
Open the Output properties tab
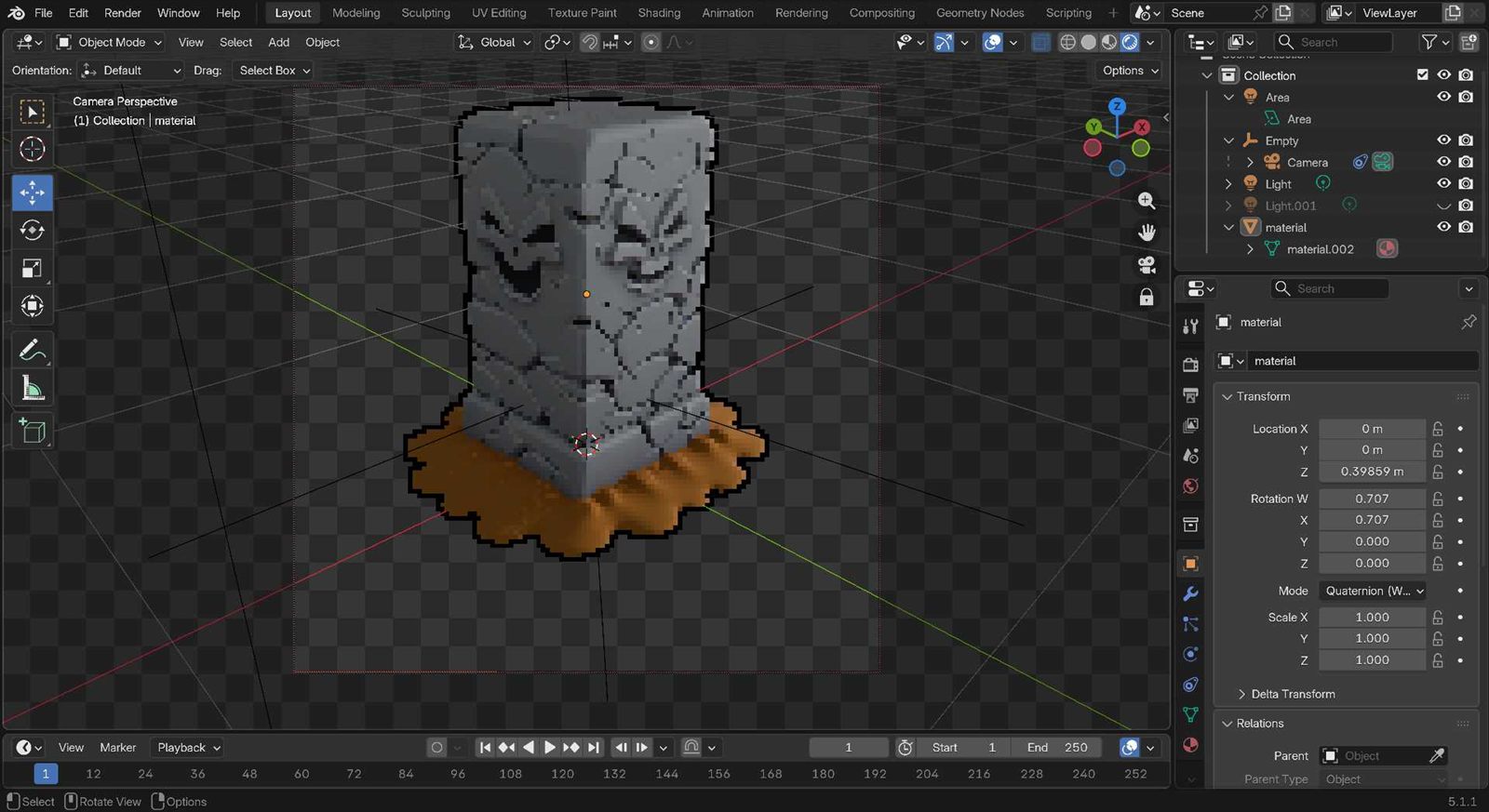tap(1190, 395)
